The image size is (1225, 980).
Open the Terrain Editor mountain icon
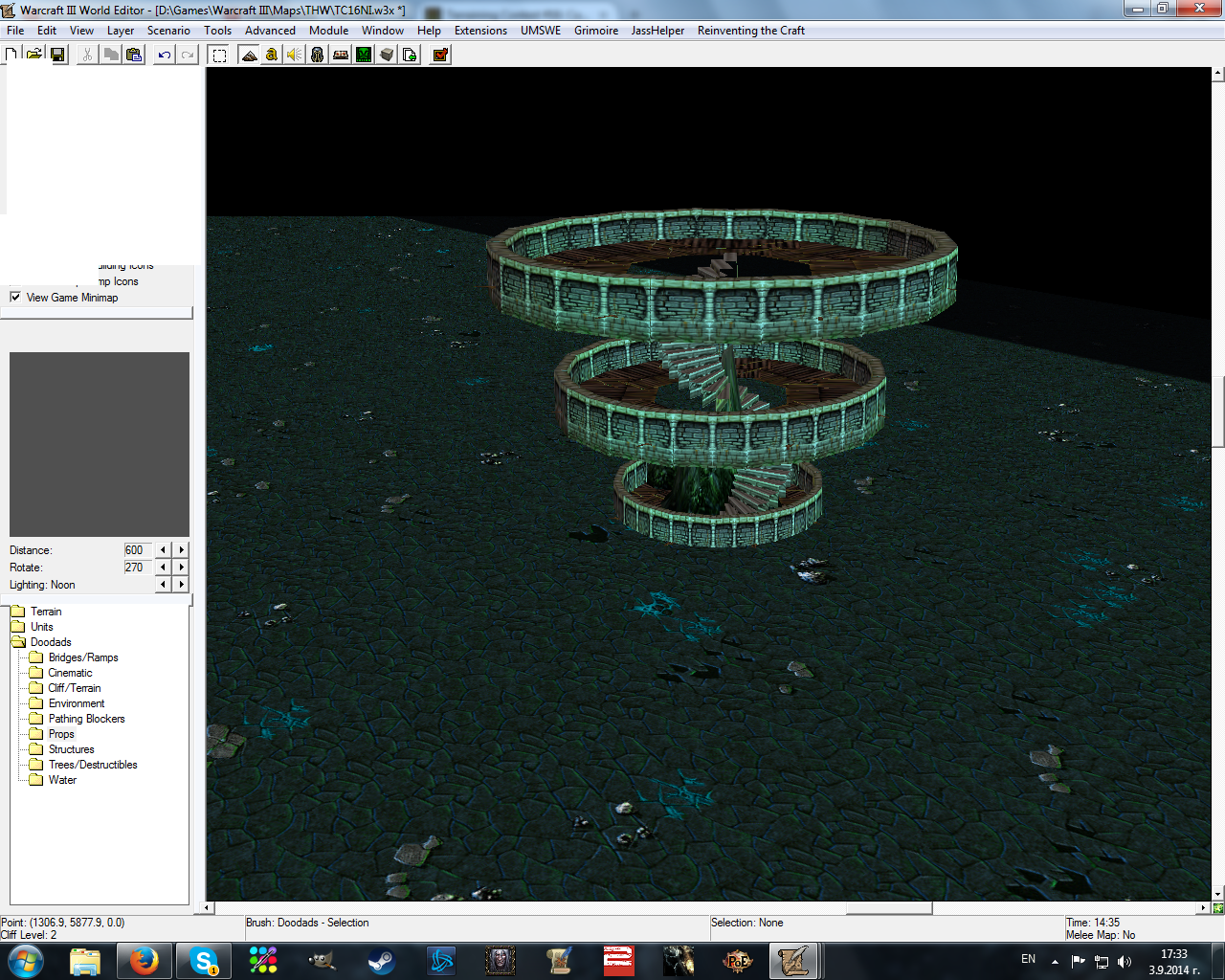coord(249,55)
